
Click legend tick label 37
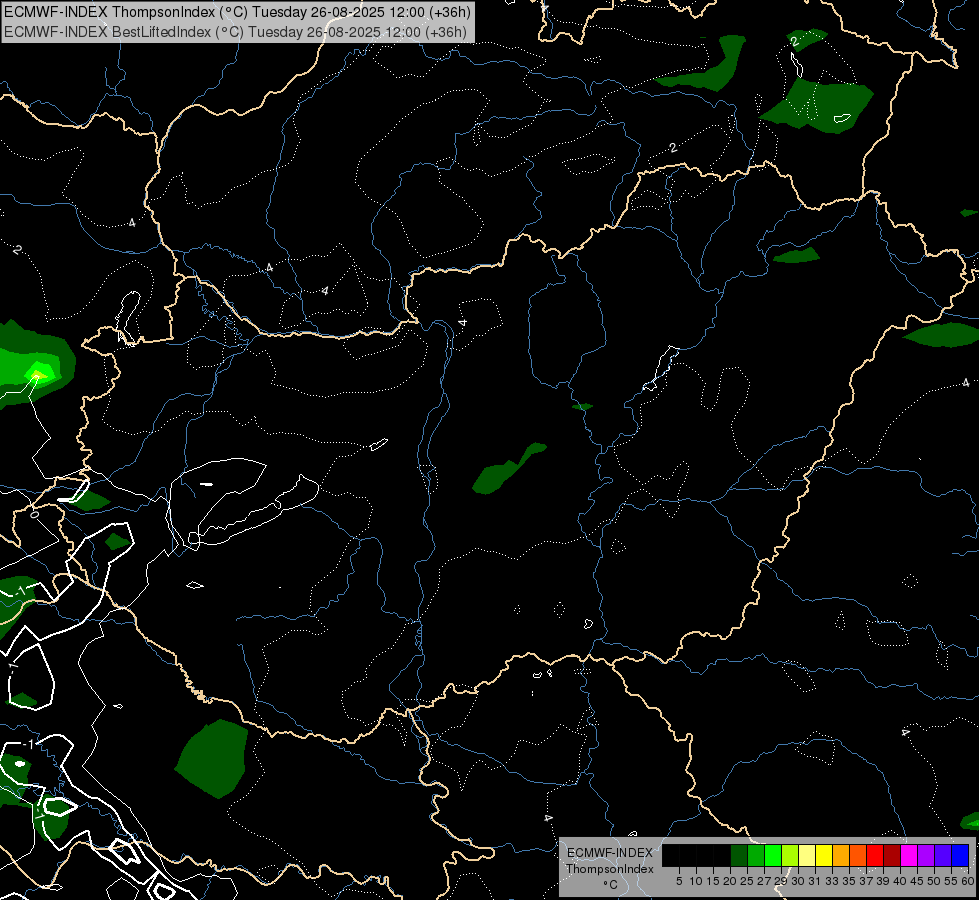(866, 881)
